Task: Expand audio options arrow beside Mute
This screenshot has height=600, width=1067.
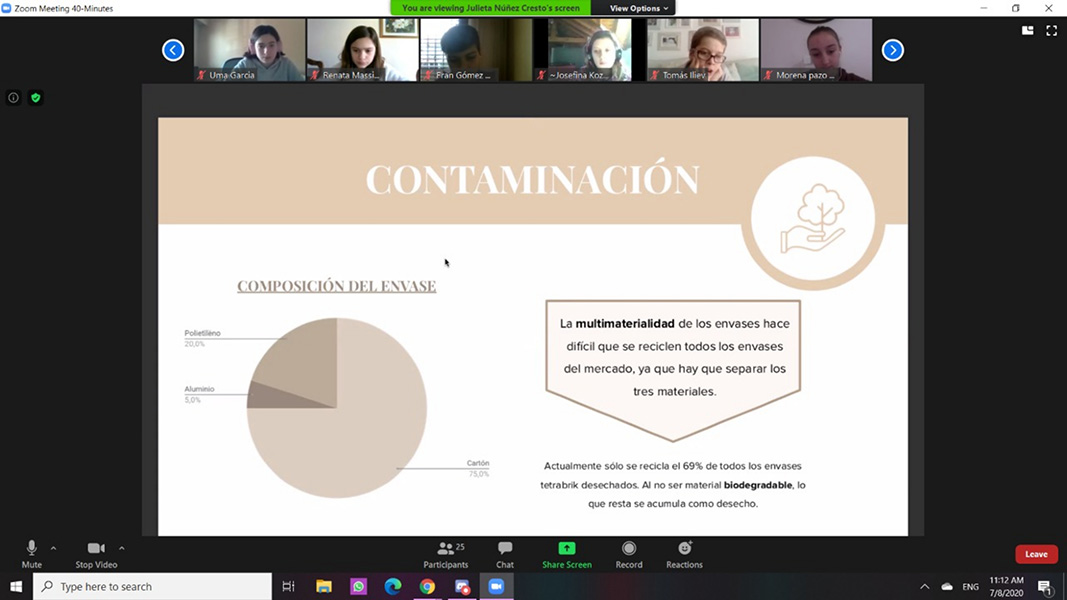Action: (53, 548)
